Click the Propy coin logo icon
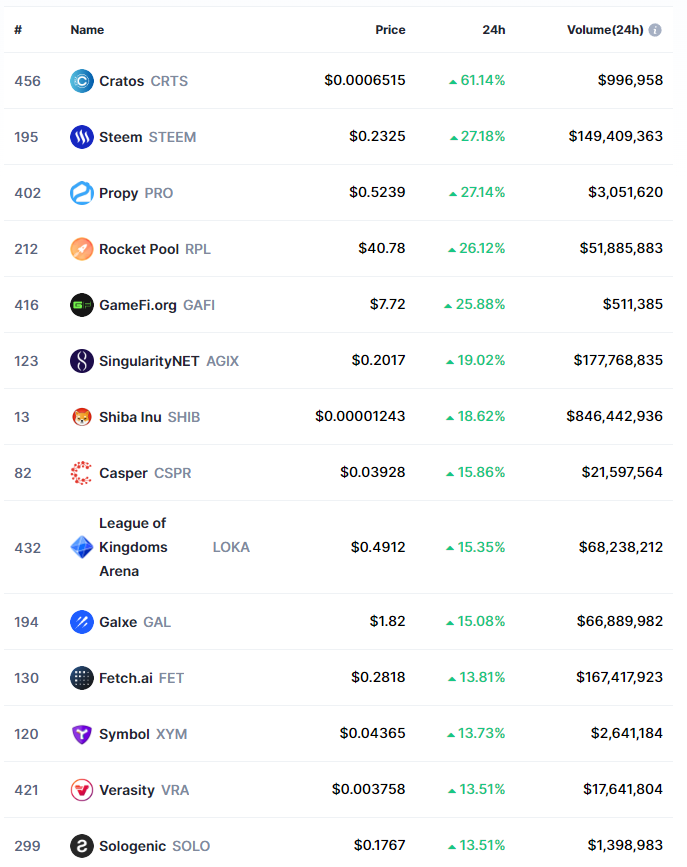The width and height of the screenshot is (687, 867). point(82,193)
